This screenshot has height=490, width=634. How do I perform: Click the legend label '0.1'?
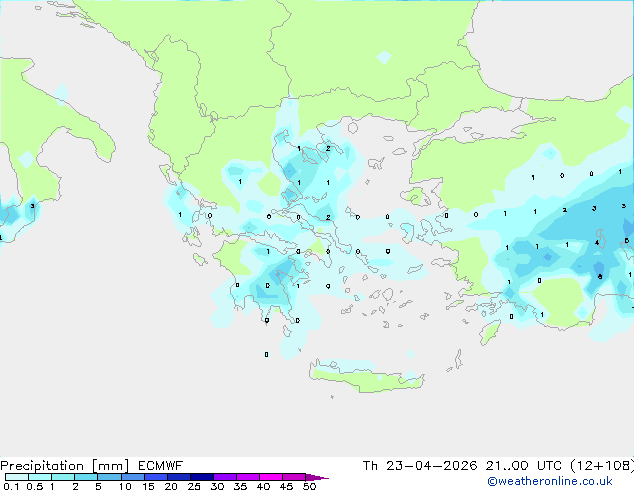pos(11,486)
